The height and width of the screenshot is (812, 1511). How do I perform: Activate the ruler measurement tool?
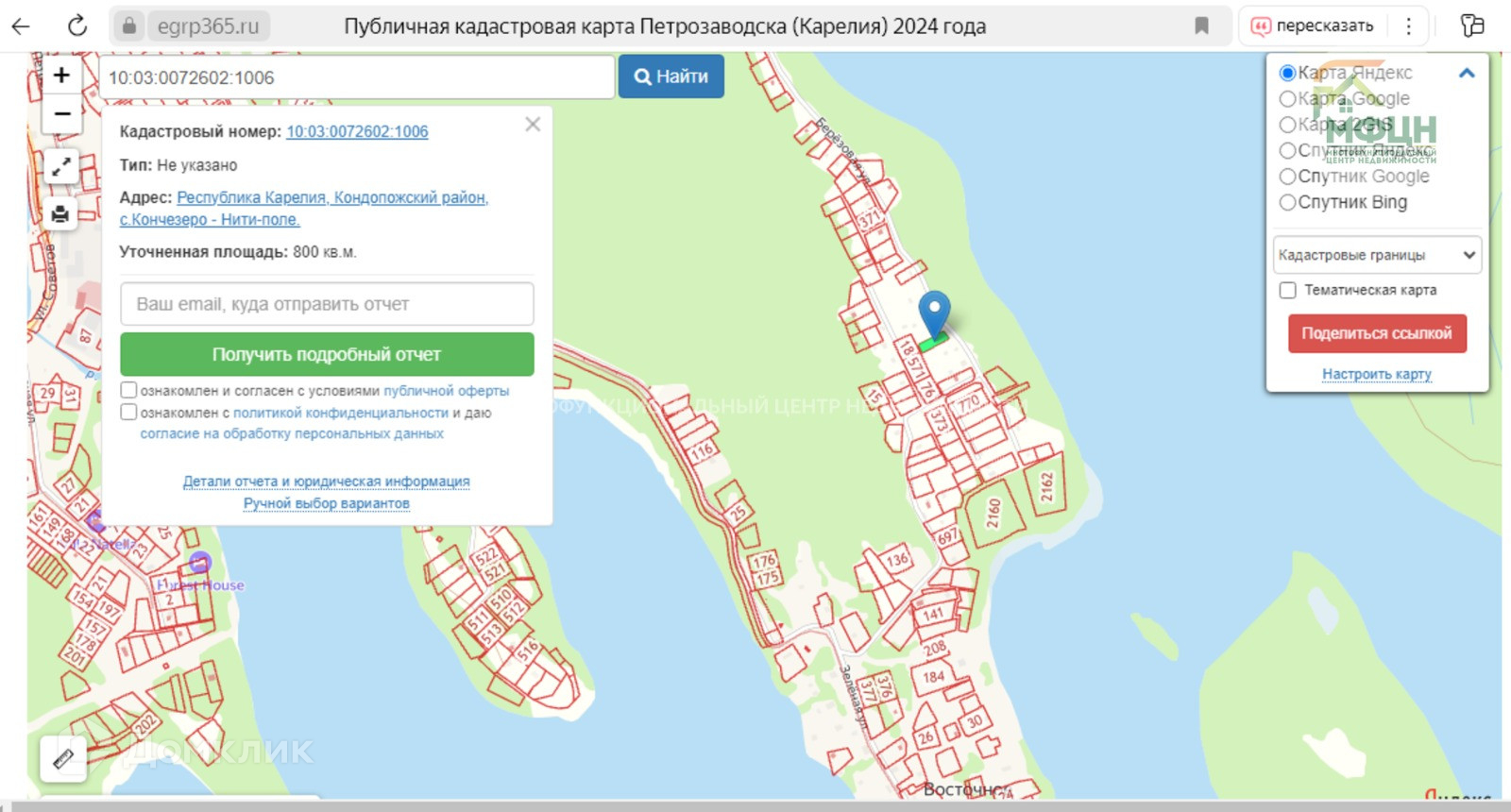[x=63, y=758]
